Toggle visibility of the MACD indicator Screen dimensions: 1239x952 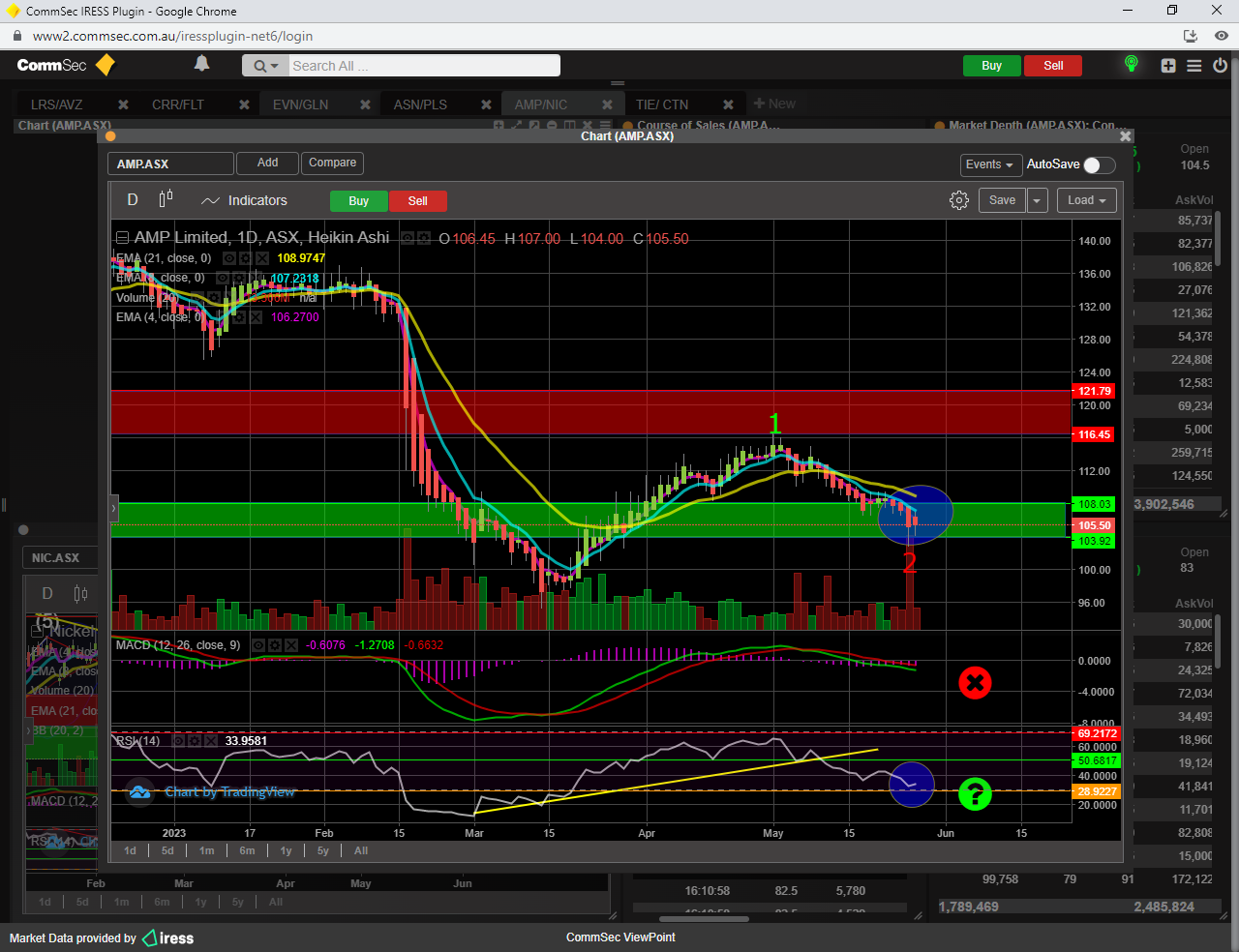258,645
